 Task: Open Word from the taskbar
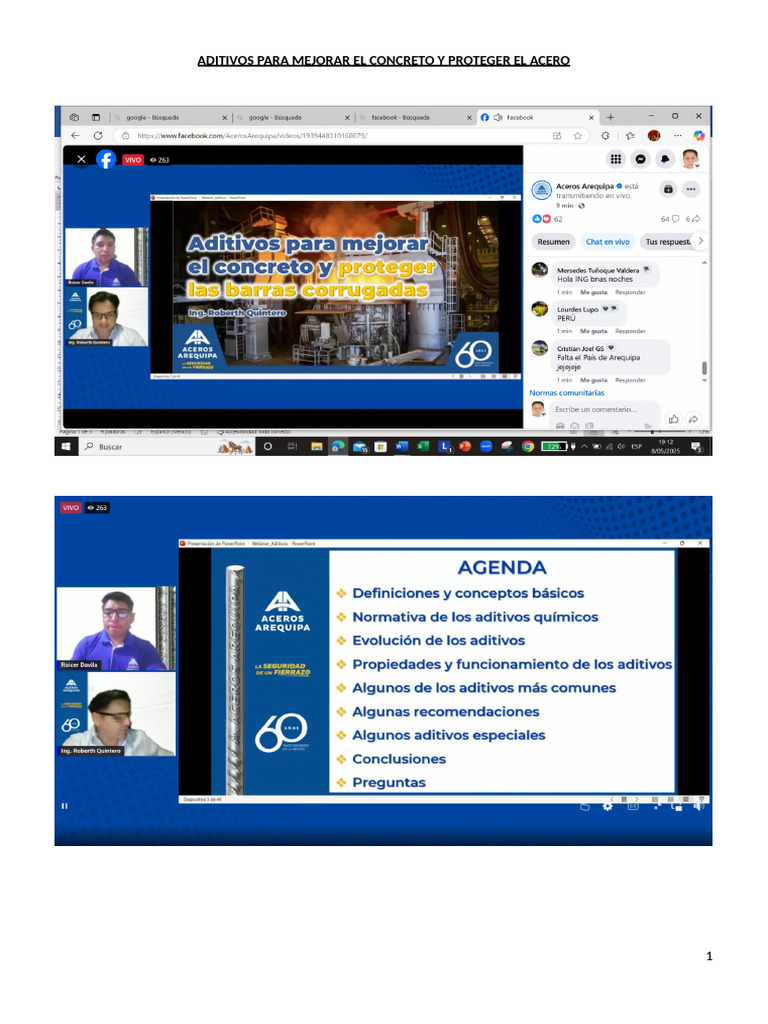[x=402, y=447]
